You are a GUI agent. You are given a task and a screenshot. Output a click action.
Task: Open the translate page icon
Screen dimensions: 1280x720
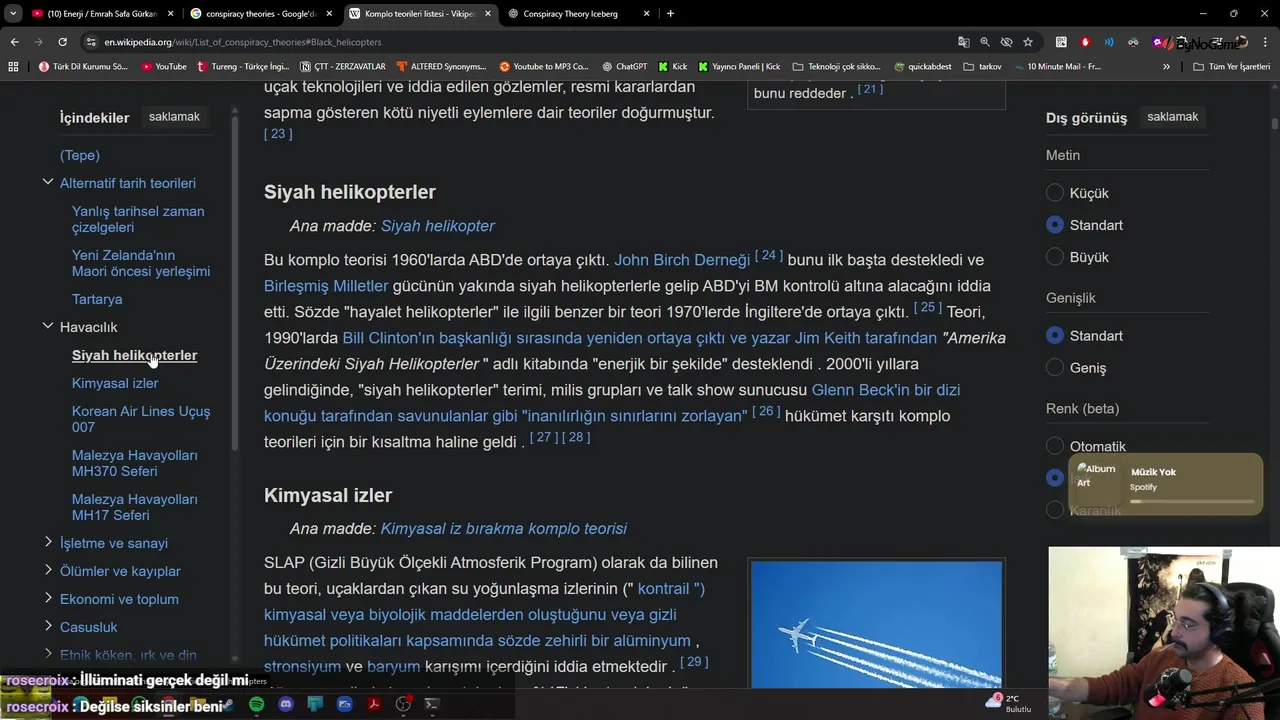point(963,42)
